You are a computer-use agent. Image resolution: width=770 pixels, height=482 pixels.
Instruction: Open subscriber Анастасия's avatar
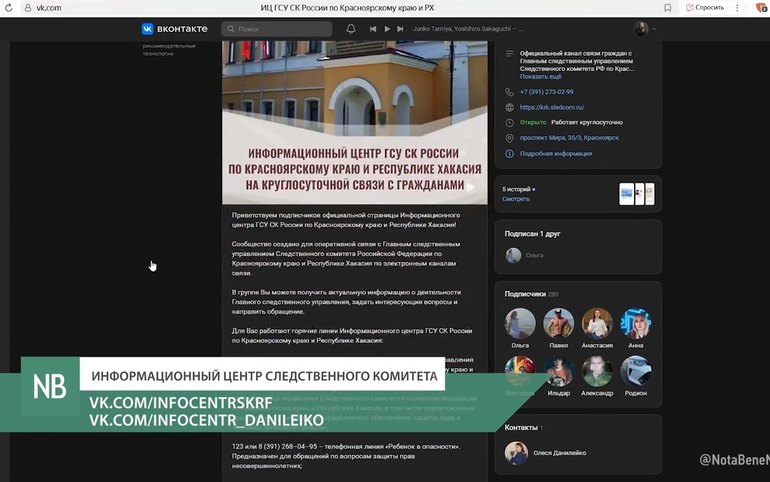[597, 323]
